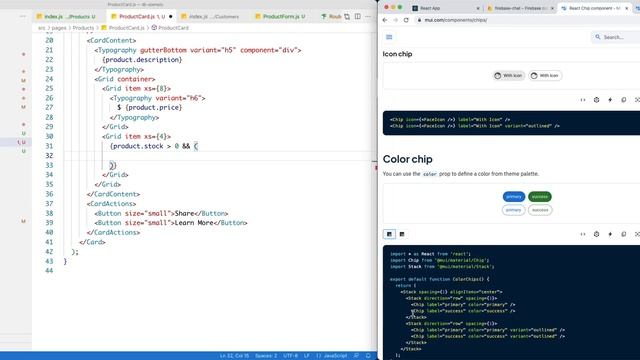Screen dimensions: 640x360
Task: Click the filled green 'success' chip
Action: (x=540, y=197)
